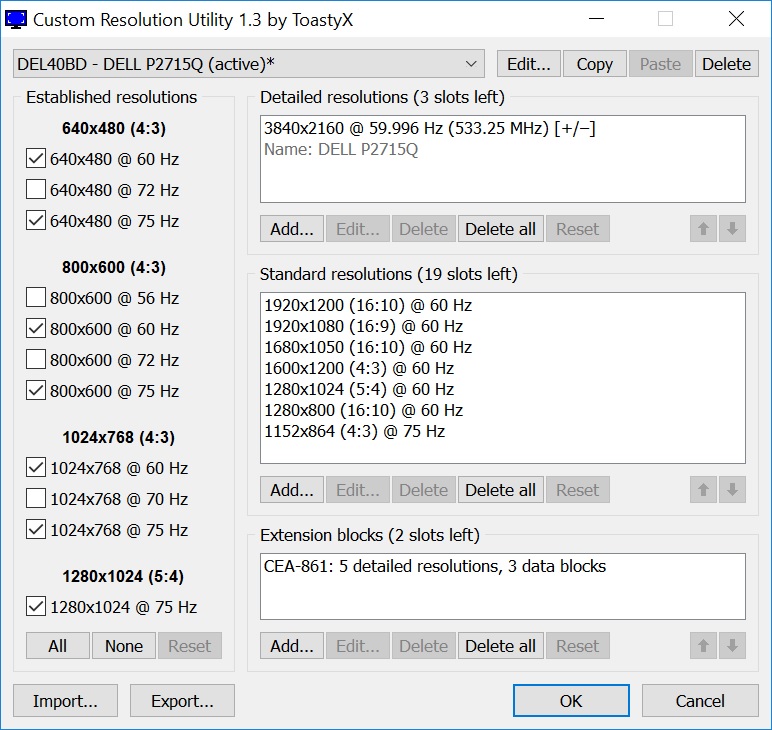This screenshot has height=730, width=772.
Task: Select the CEA-861 extension block entry
Action: click(x=435, y=566)
